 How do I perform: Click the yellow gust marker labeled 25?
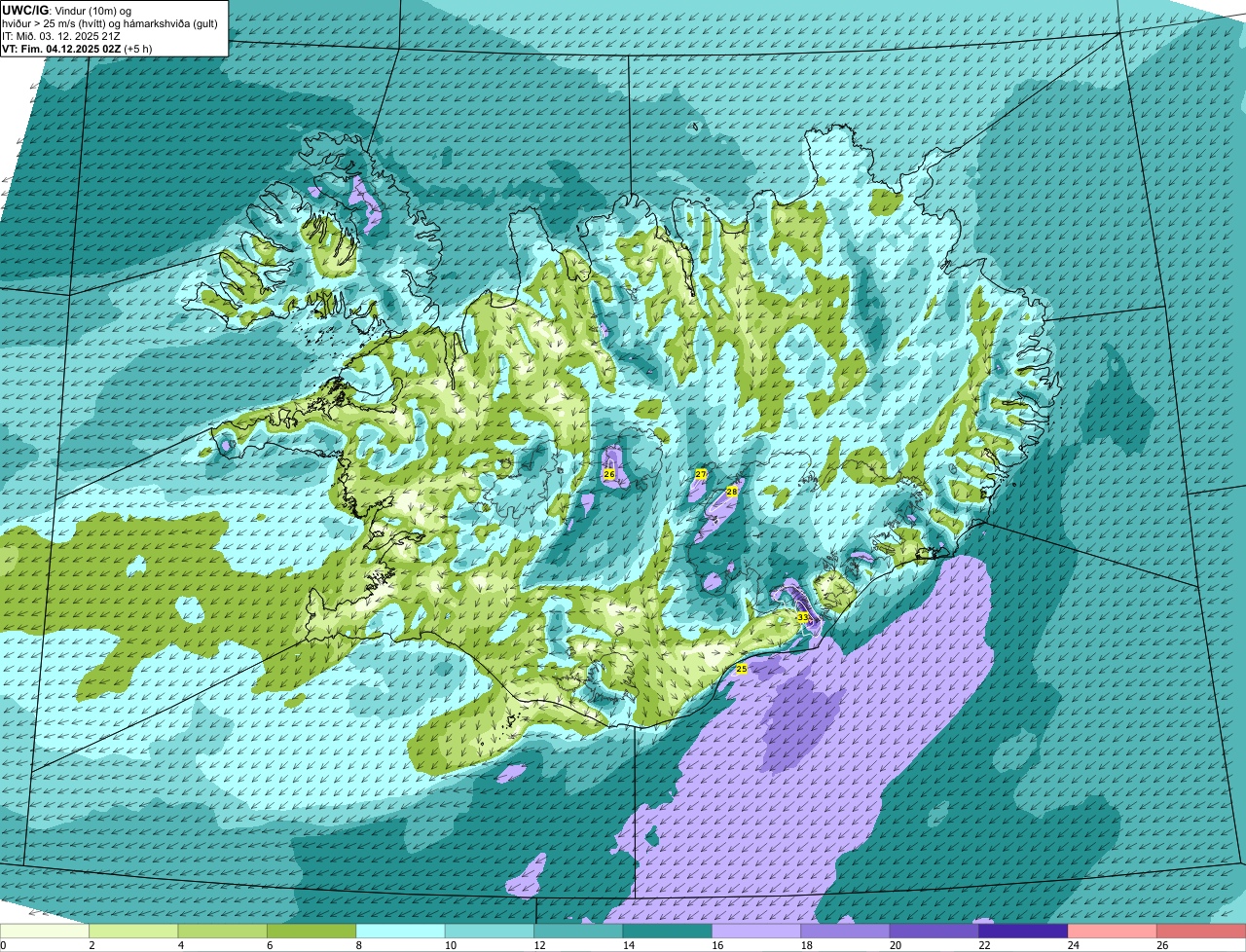pyautogui.click(x=742, y=669)
